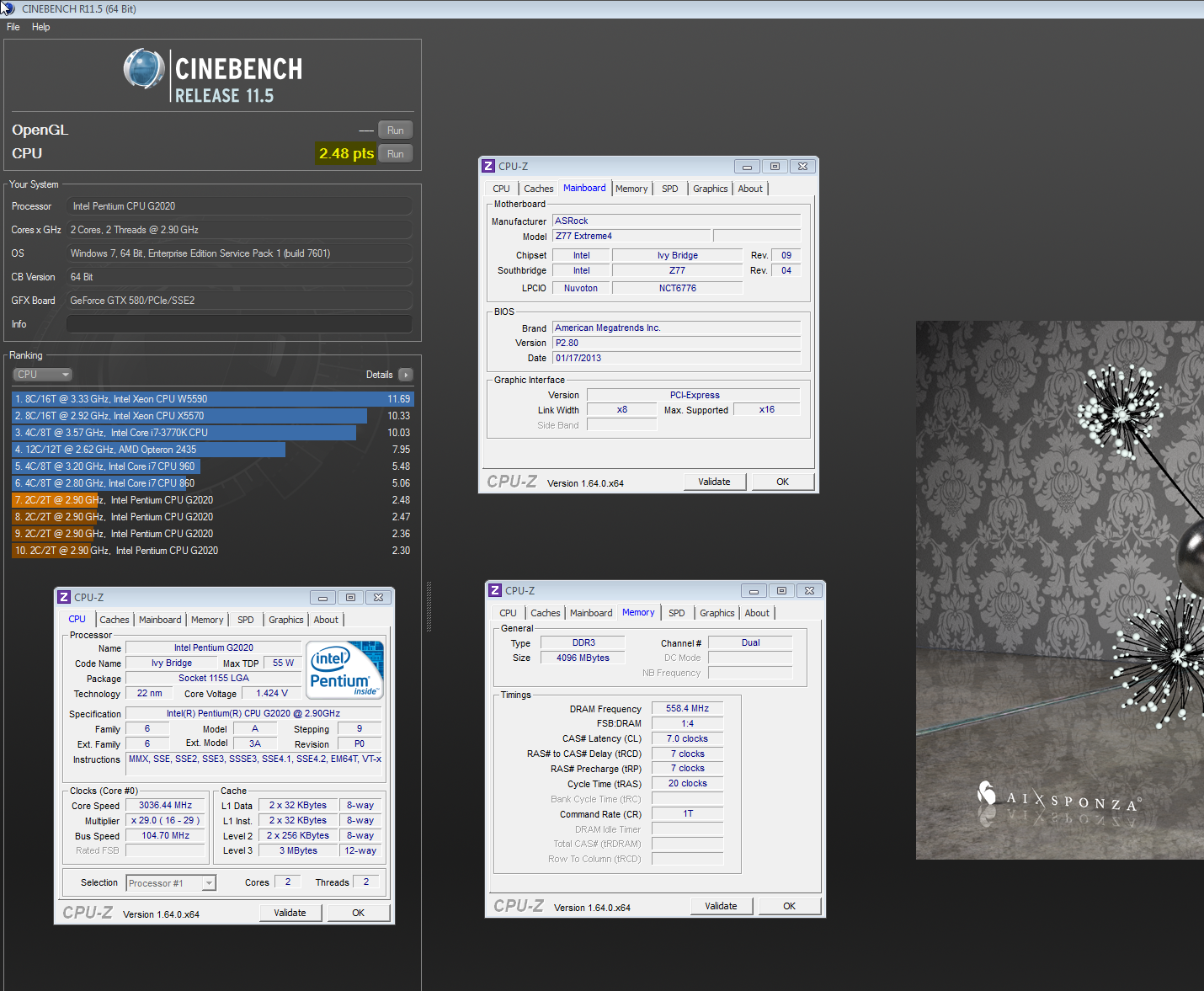Select ranking row Core i7-3770K CPU
1204x991 pixels.
(x=213, y=433)
